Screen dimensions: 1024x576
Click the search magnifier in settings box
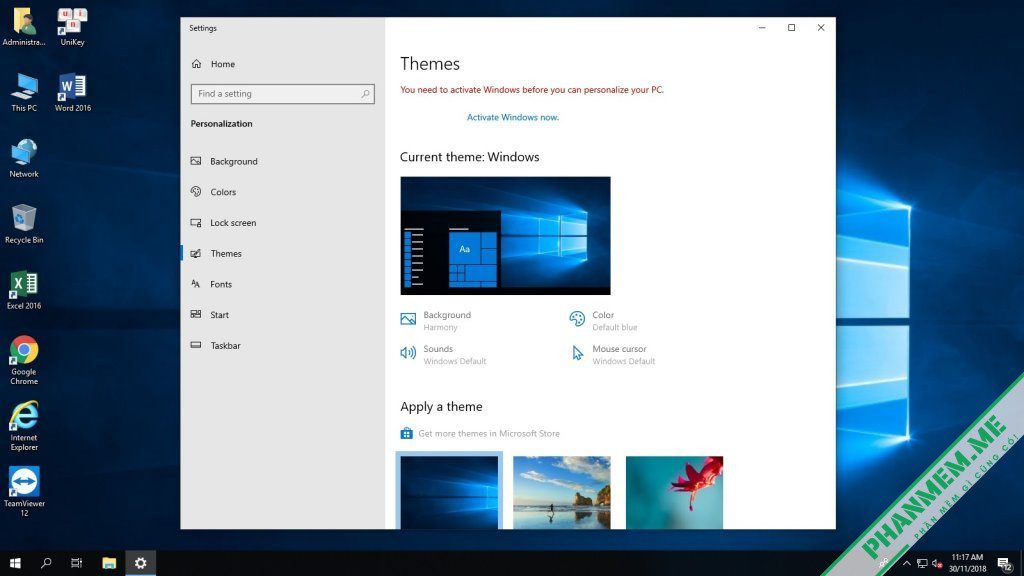coord(366,94)
